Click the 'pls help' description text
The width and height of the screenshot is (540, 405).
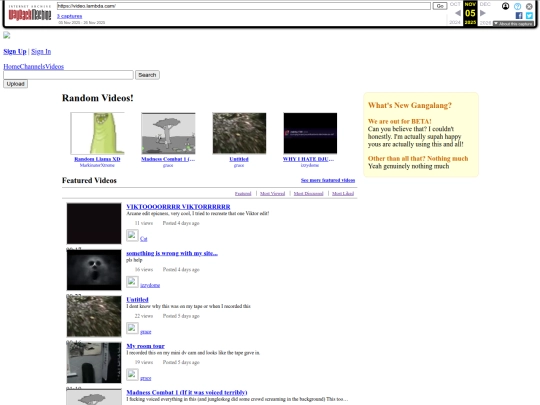[x=134, y=260]
